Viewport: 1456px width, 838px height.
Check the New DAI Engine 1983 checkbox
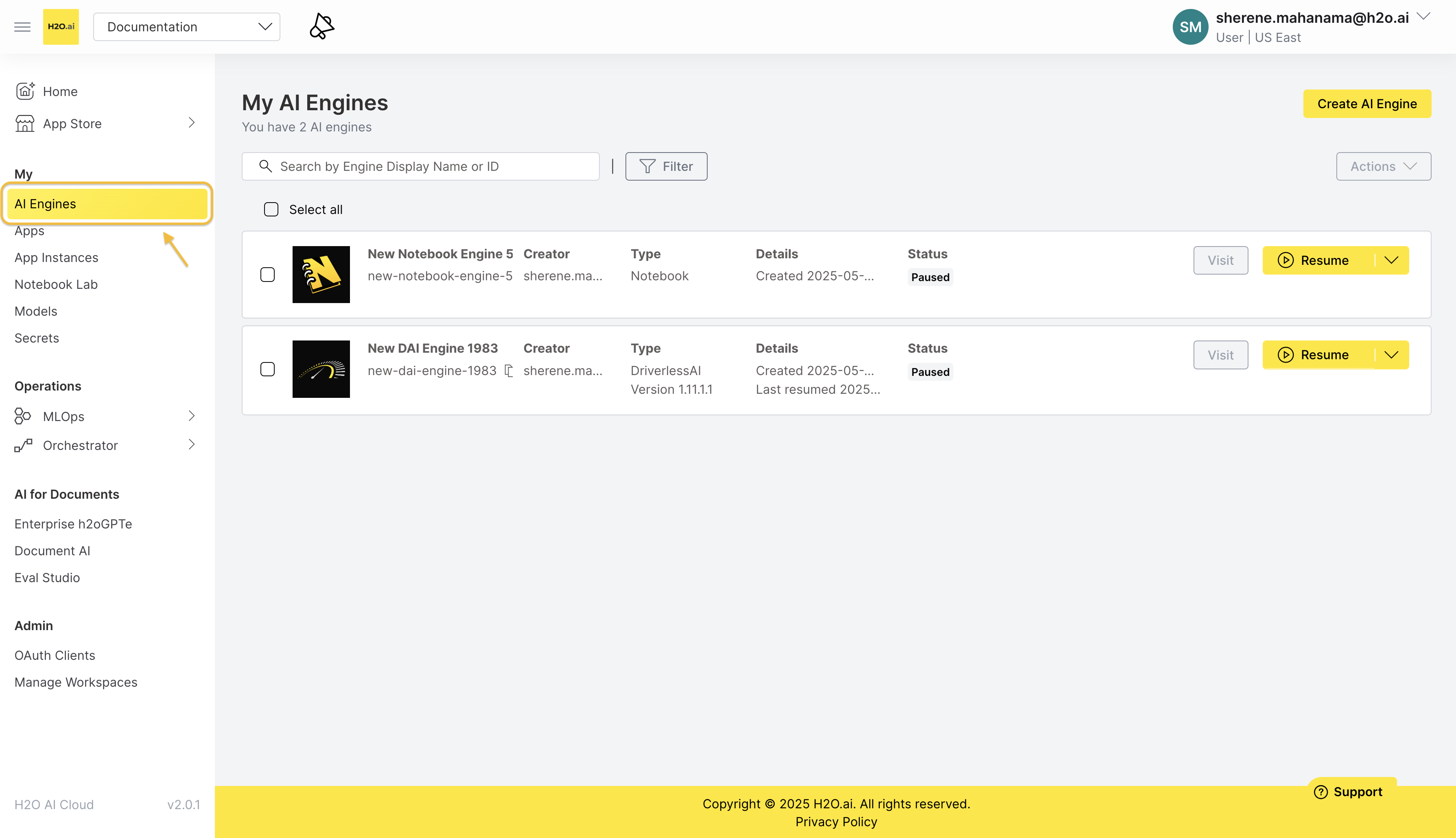268,369
